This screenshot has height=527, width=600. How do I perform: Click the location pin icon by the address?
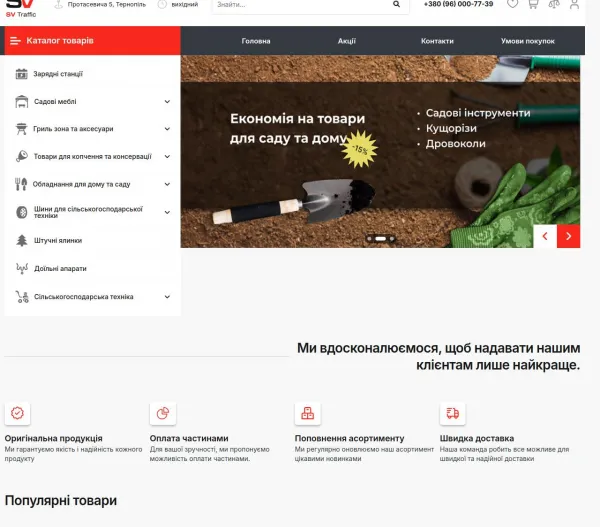click(58, 5)
